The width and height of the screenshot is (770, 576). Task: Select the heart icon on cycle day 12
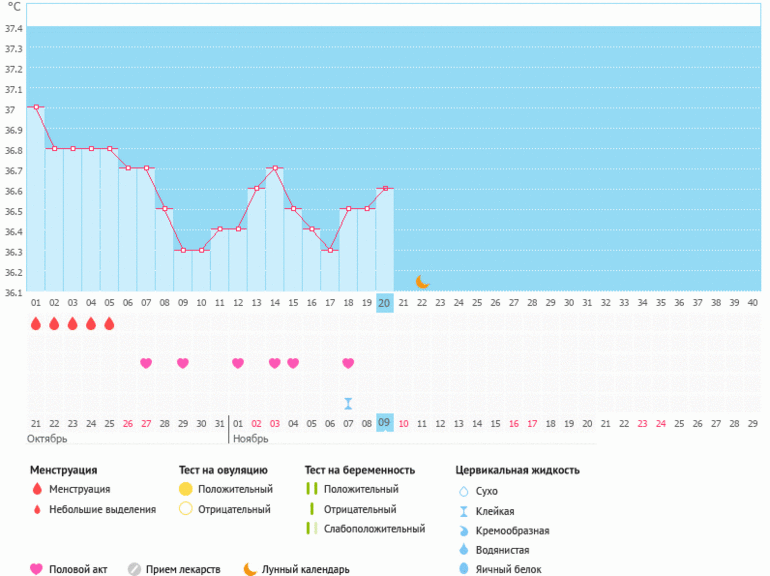[238, 363]
